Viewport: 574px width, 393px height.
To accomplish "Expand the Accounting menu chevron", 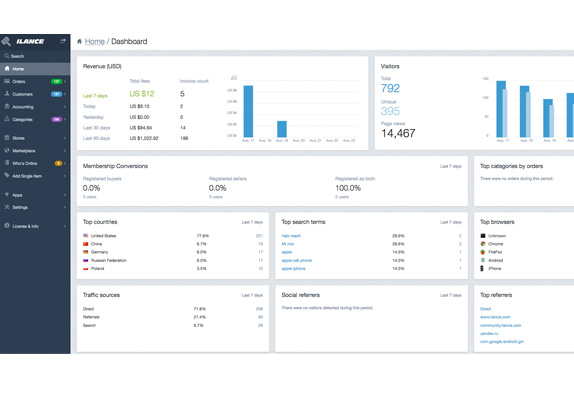I will pyautogui.click(x=65, y=107).
